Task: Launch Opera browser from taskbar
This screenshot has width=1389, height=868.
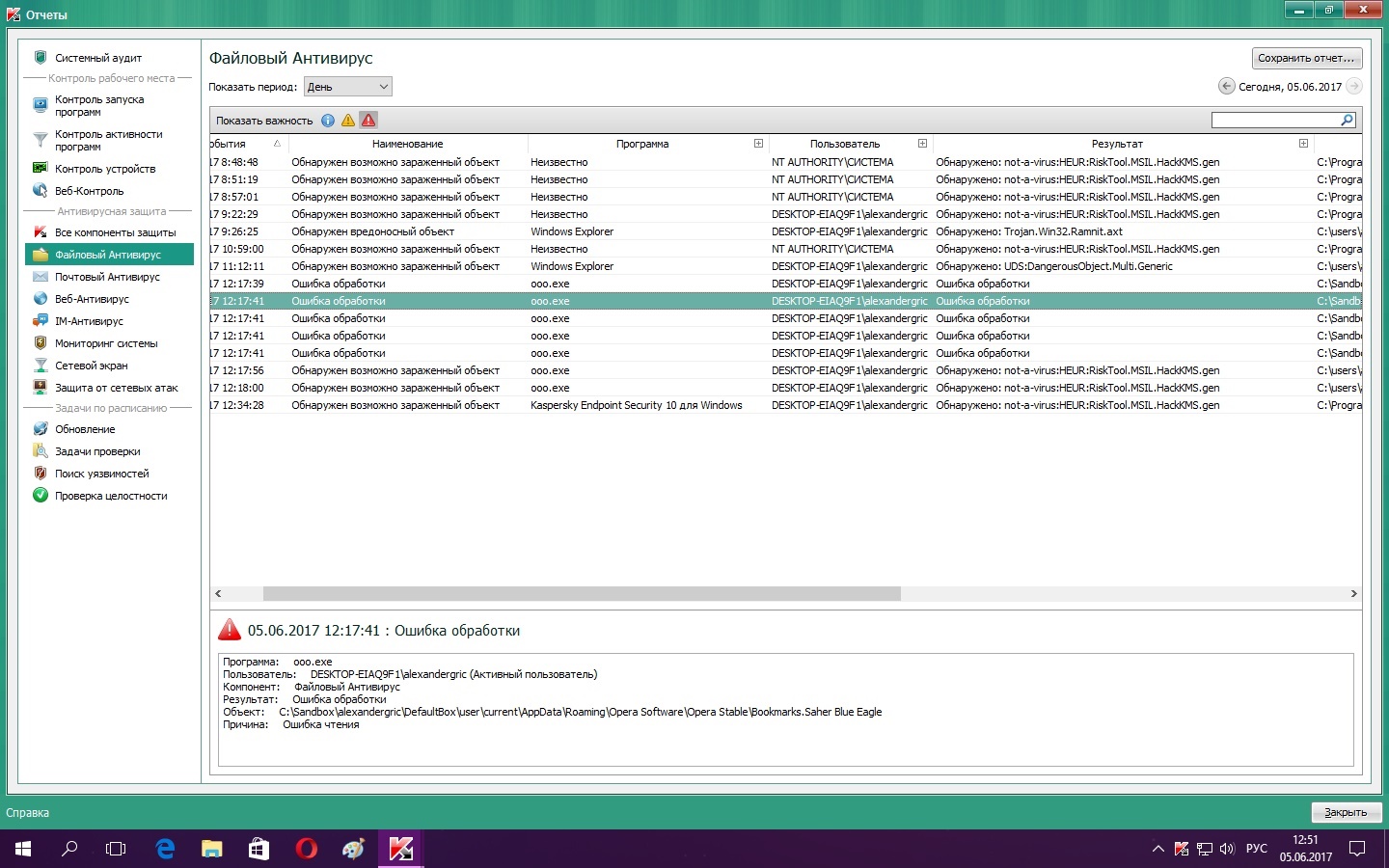Action: point(307,849)
